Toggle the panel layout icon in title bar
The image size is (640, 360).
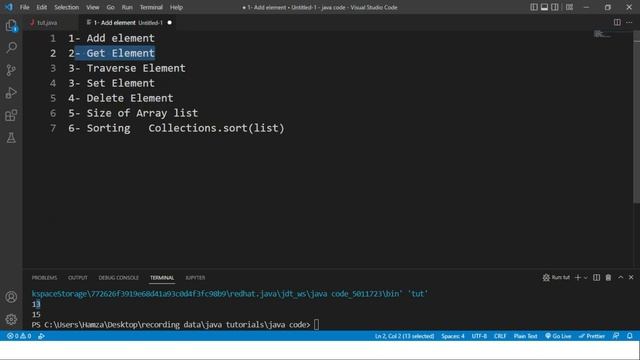point(544,7)
